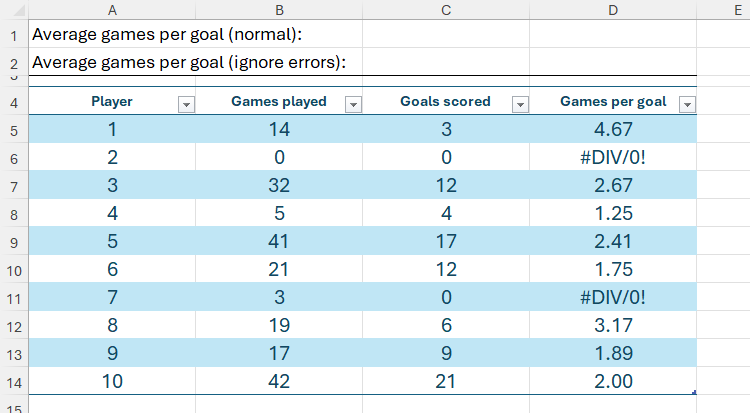Select the Goals scored value 17
750x413 pixels.
coord(446,242)
